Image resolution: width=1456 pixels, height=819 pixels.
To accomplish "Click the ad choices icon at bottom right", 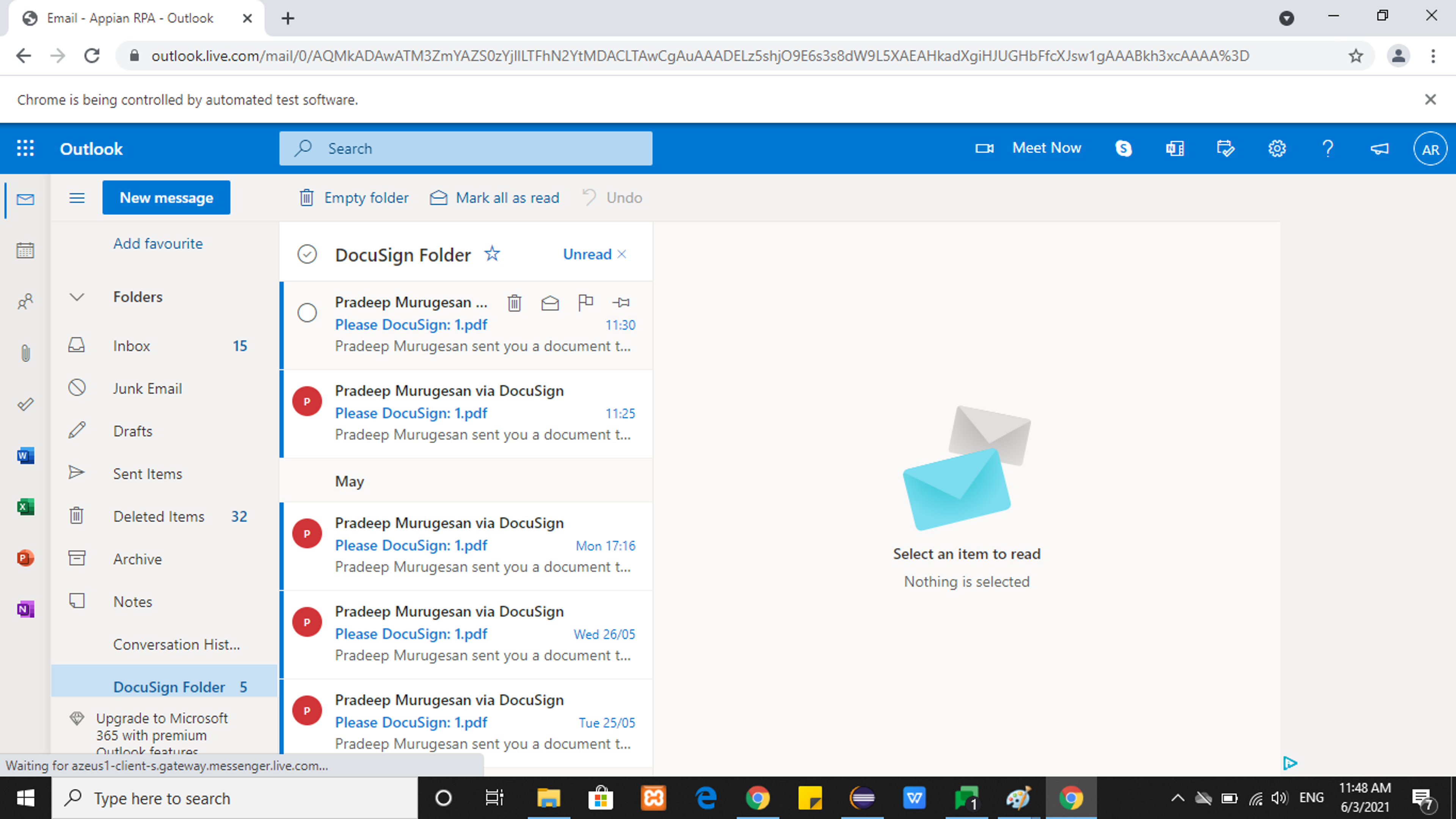I will [1289, 763].
